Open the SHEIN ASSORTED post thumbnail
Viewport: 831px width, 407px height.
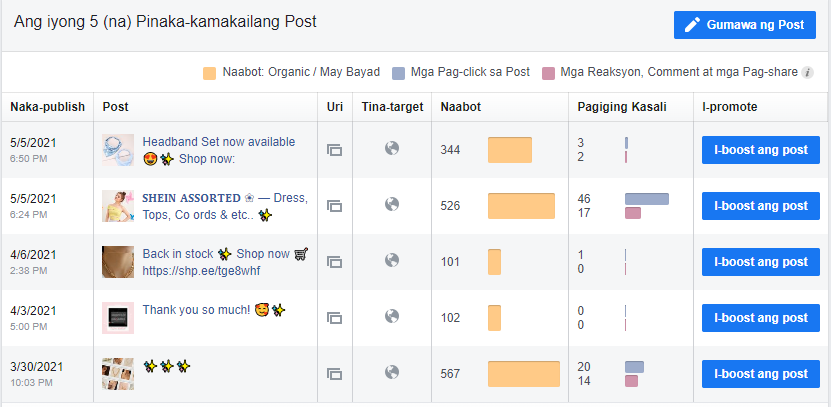click(x=118, y=206)
